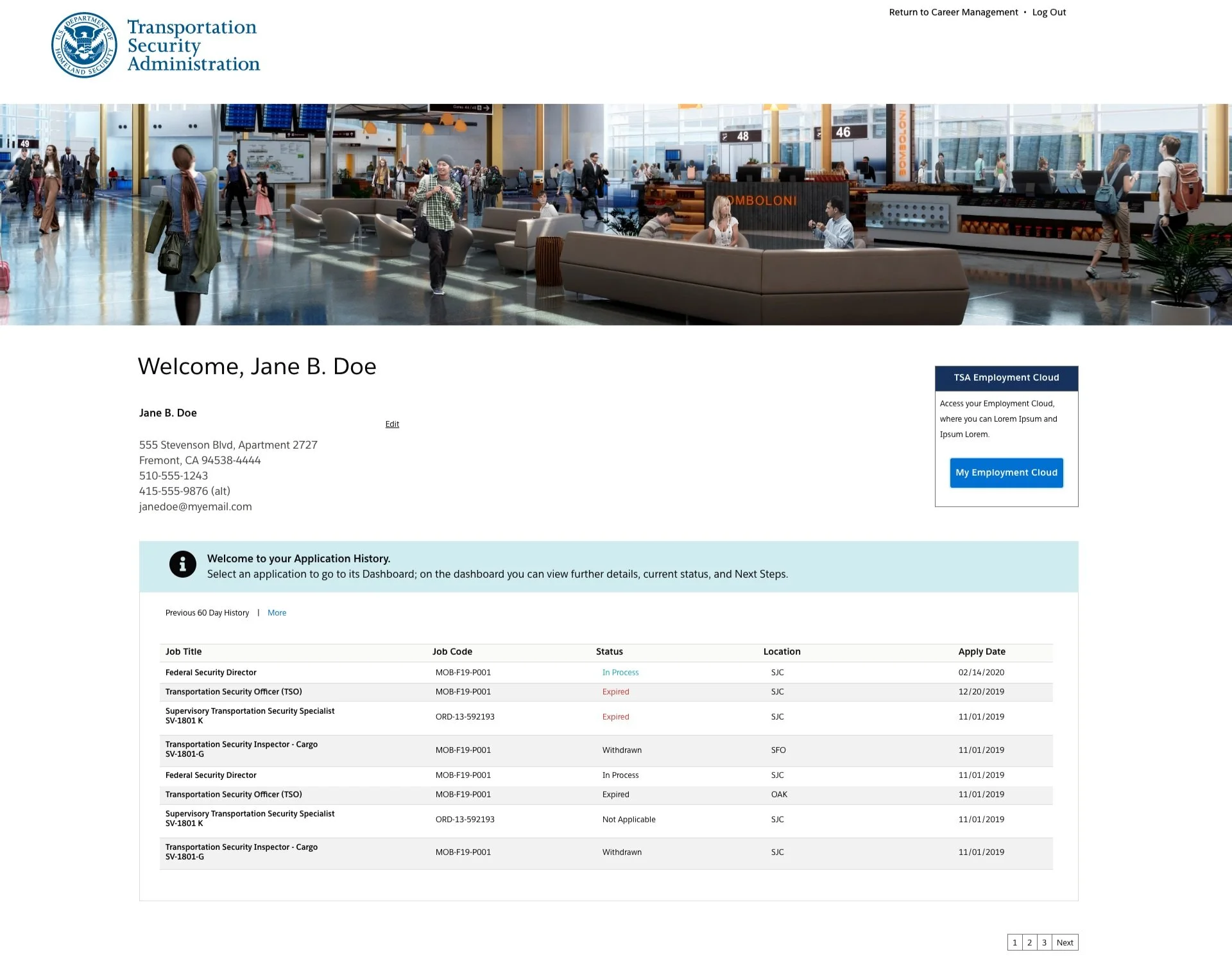
Task: Click the In Process status link
Action: pos(620,673)
